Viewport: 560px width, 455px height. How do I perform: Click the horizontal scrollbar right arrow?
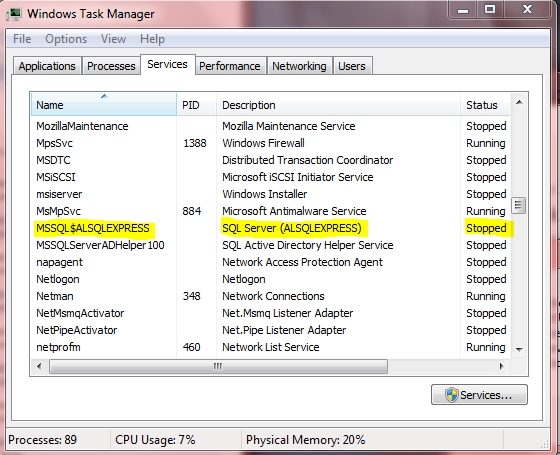pyautogui.click(x=501, y=366)
